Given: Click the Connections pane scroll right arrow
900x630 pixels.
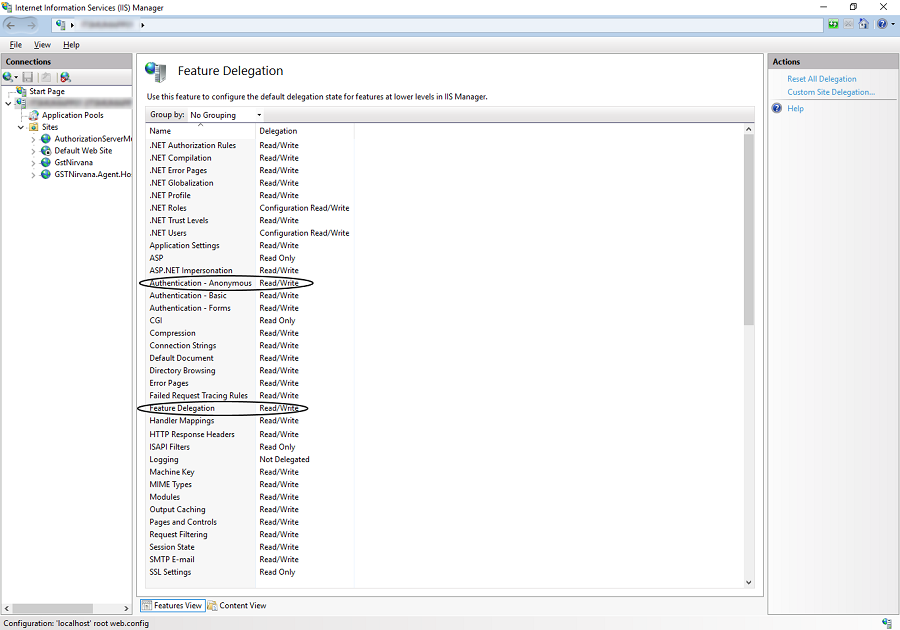Looking at the screenshot, I should tap(126, 608).
